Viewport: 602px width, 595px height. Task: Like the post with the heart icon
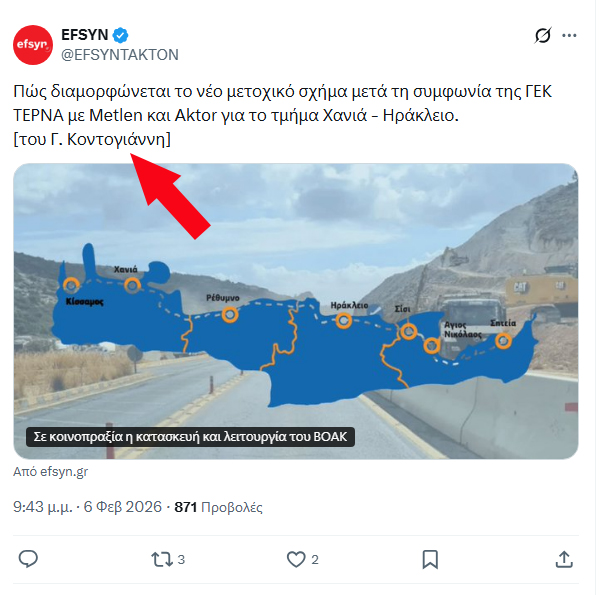coord(296,559)
